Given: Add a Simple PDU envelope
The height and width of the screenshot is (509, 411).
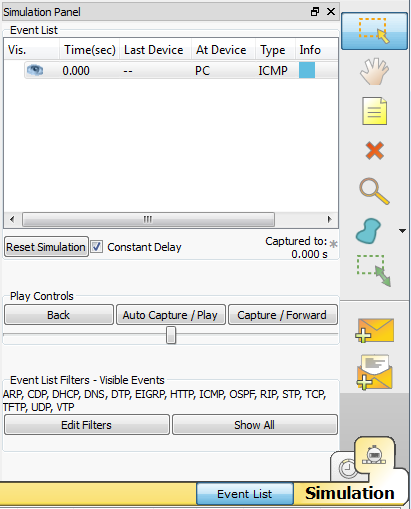Looking at the screenshot, I should point(374,330).
